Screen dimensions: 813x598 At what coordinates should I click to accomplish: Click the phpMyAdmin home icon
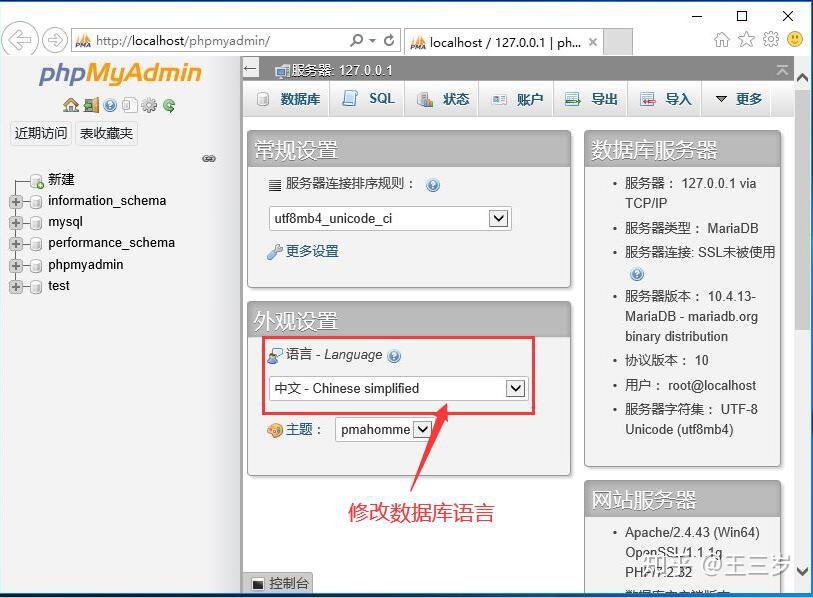pos(71,105)
